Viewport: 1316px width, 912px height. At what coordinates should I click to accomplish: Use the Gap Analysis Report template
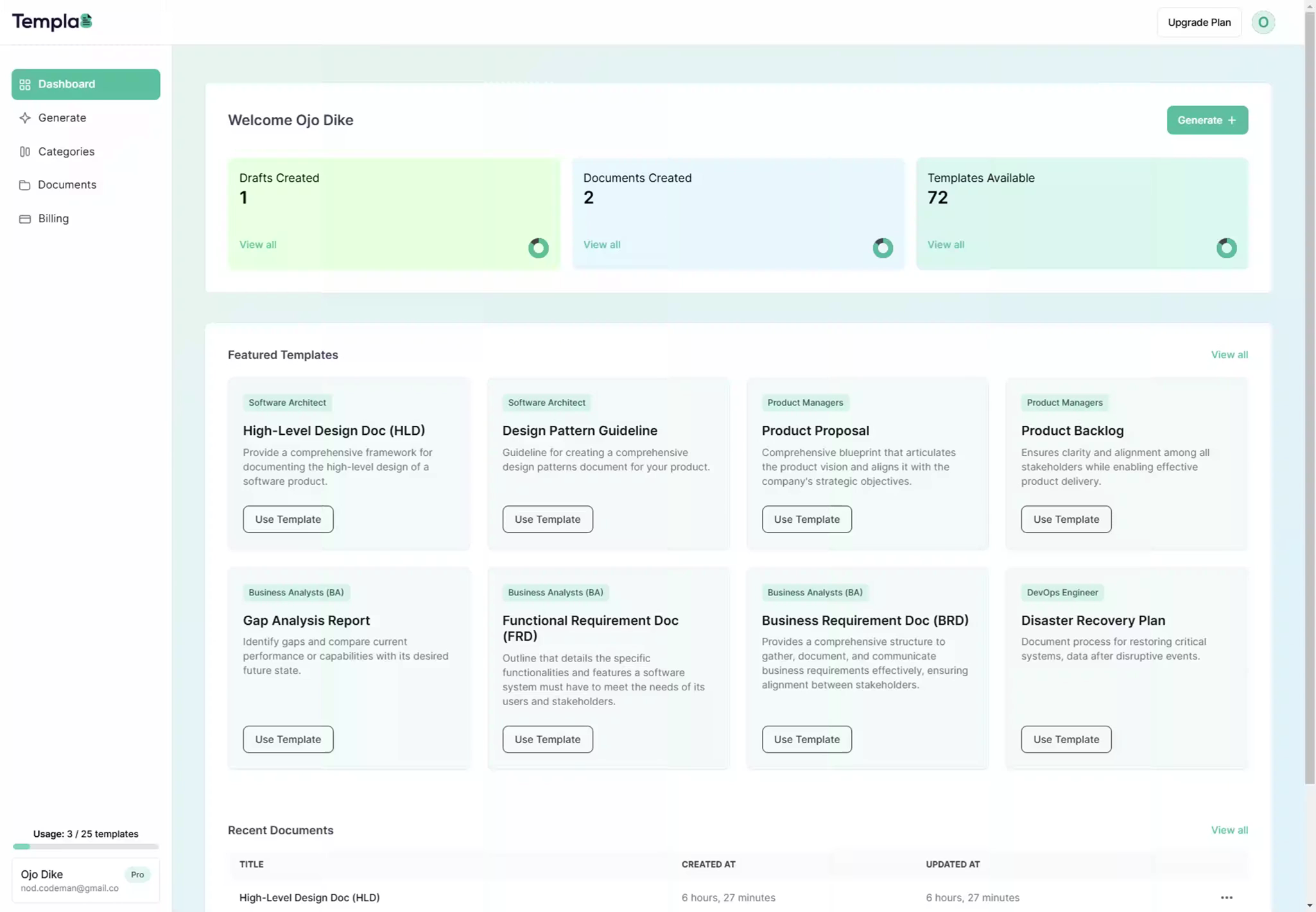point(288,739)
